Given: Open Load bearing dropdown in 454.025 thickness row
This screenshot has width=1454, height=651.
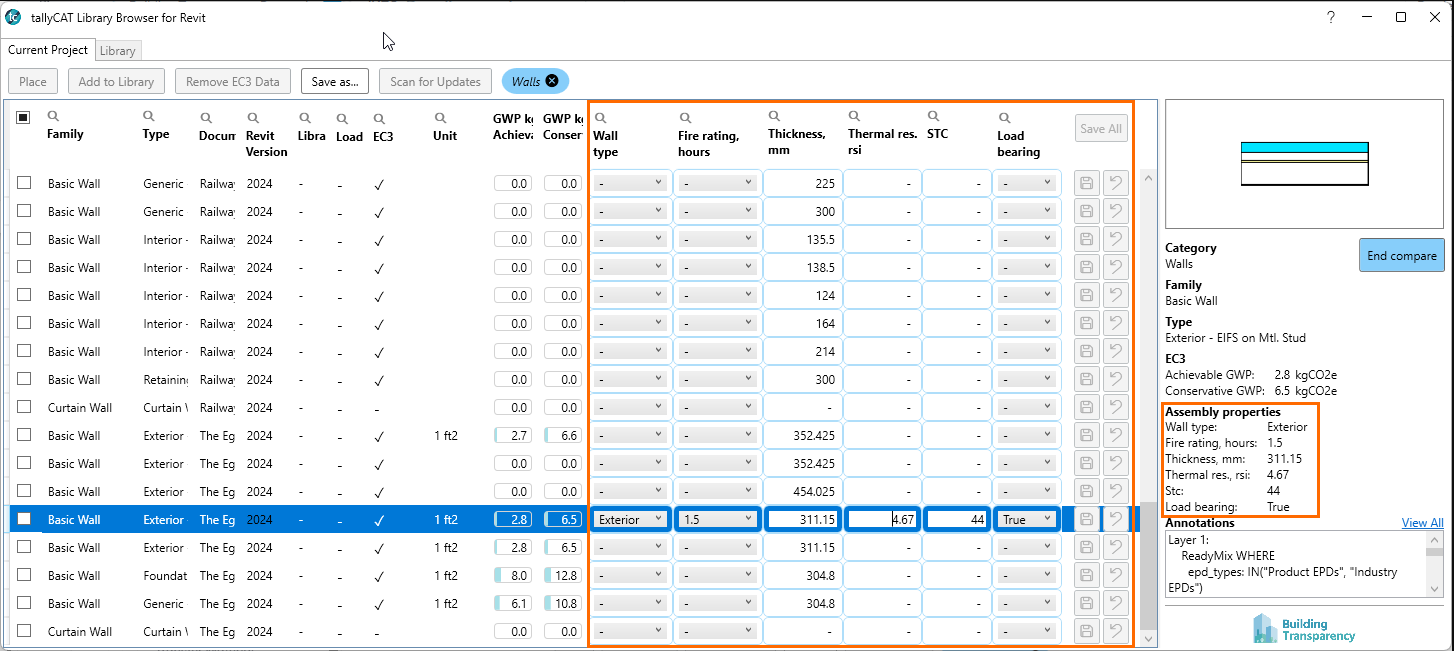Looking at the screenshot, I should click(1026, 491).
